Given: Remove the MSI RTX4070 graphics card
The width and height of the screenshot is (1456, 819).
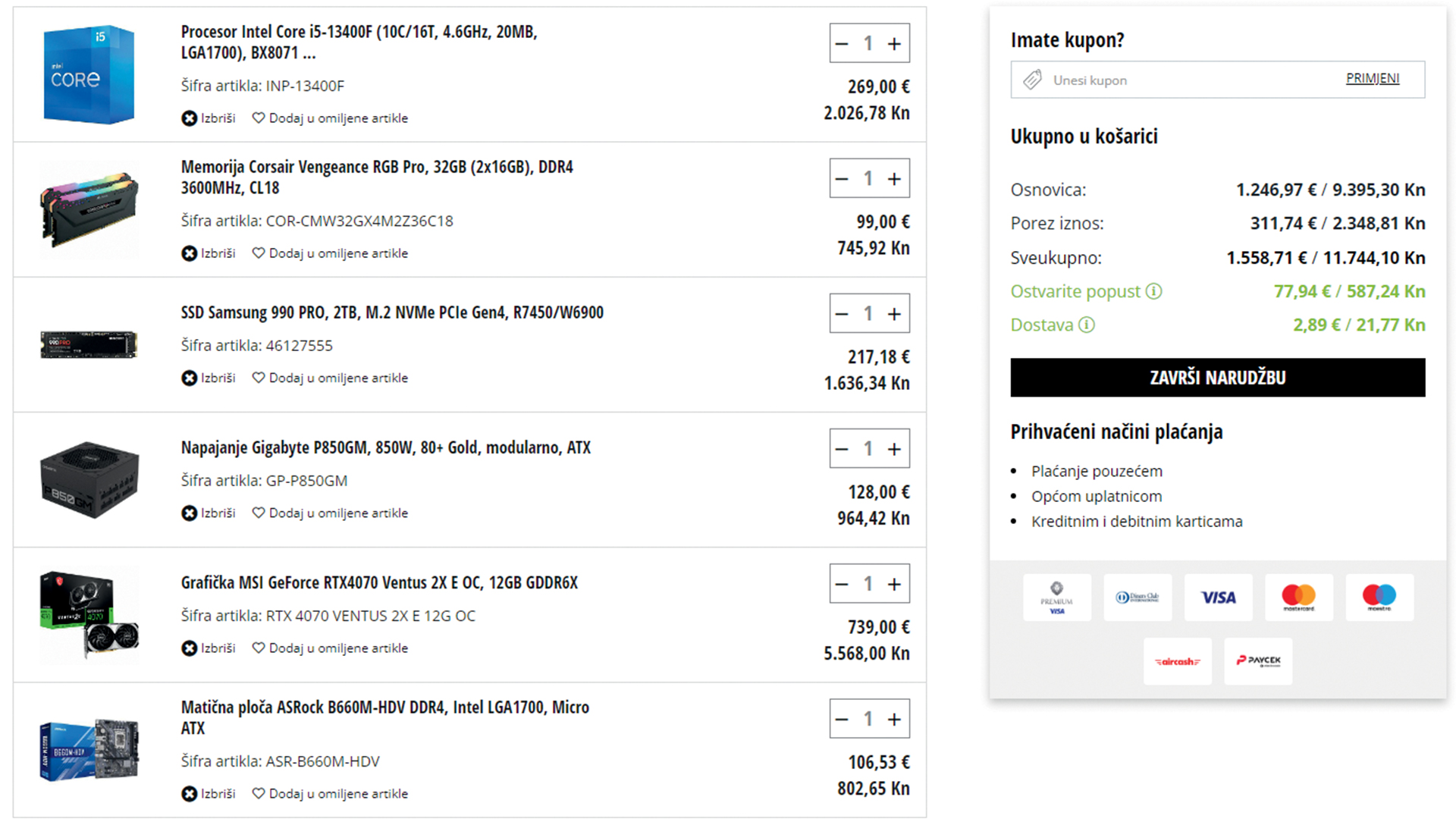Looking at the screenshot, I should coord(190,648).
